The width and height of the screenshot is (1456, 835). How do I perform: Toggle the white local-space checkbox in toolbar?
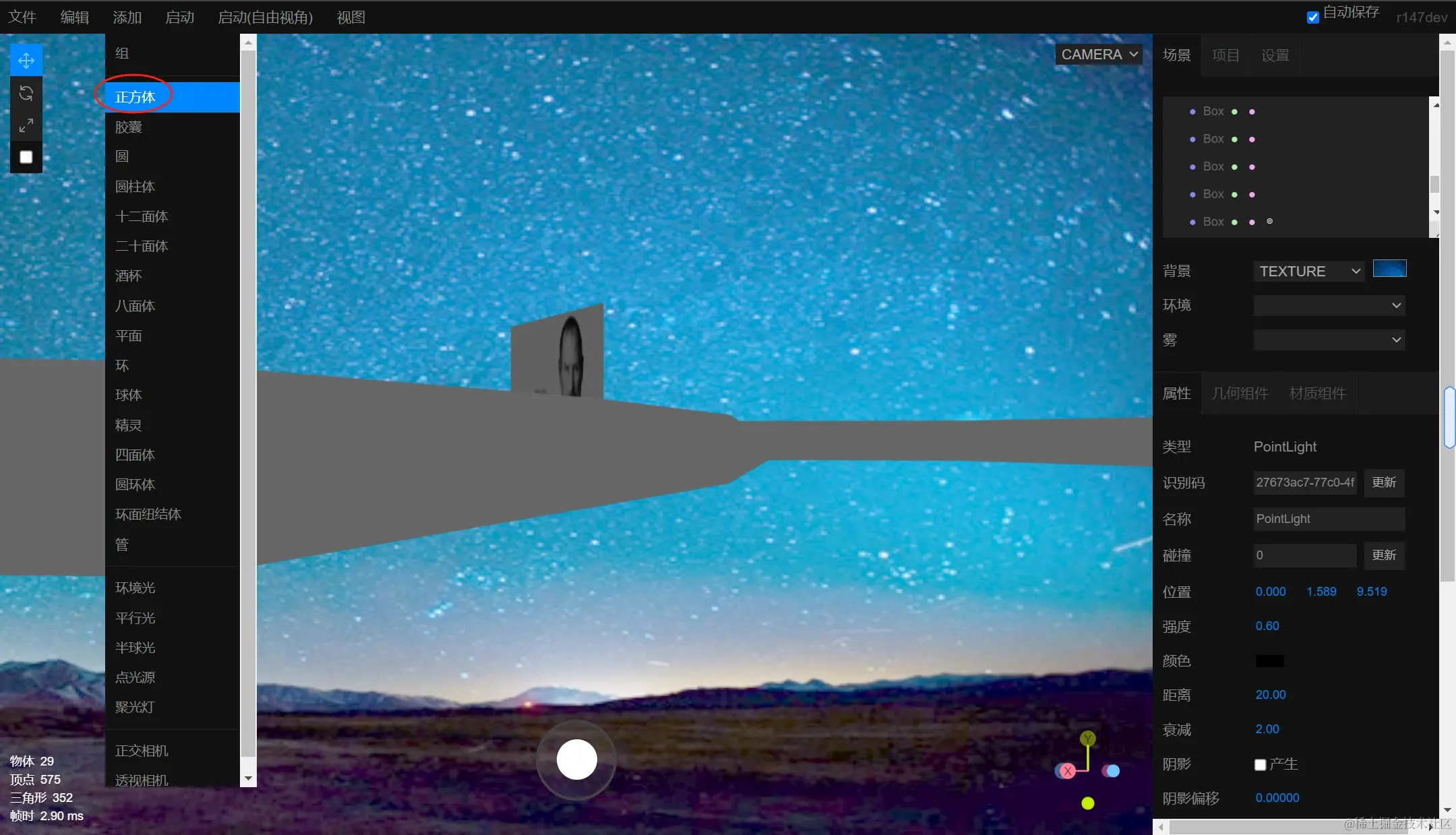(26, 157)
